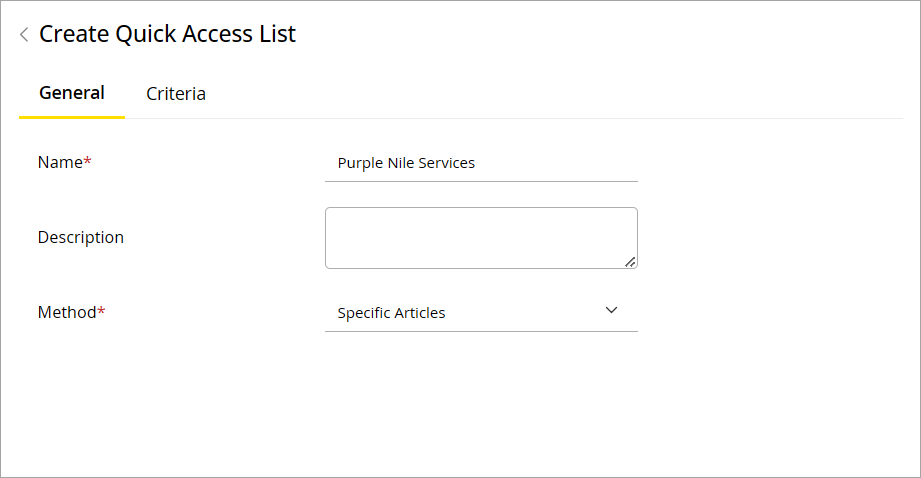Click the 'Purple Nile Services' text
Image resolution: width=921 pixels, height=478 pixels.
[406, 163]
